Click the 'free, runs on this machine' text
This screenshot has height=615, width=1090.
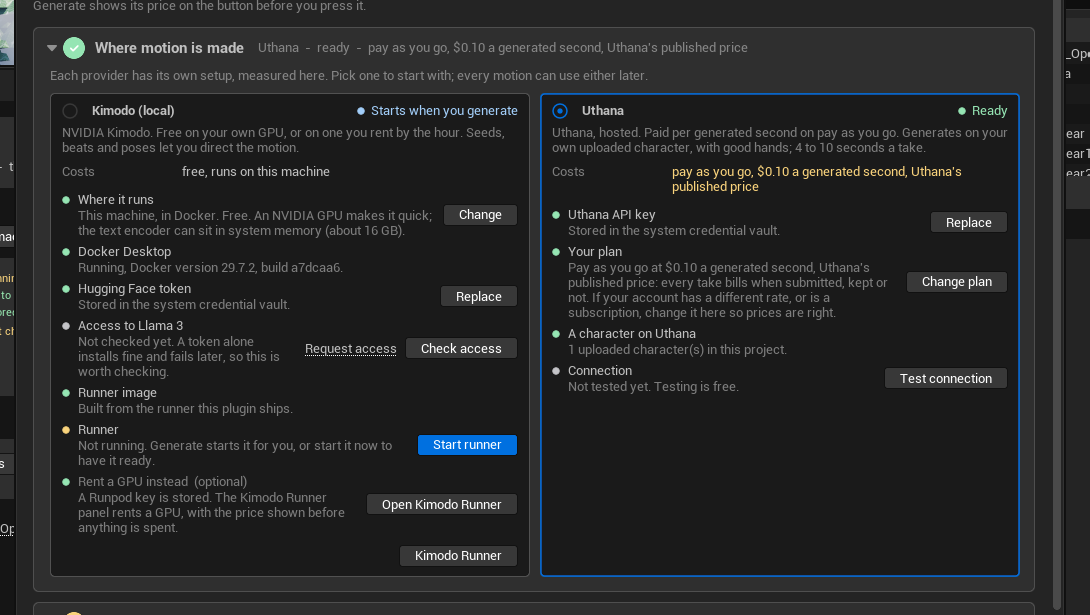pyautogui.click(x=256, y=172)
